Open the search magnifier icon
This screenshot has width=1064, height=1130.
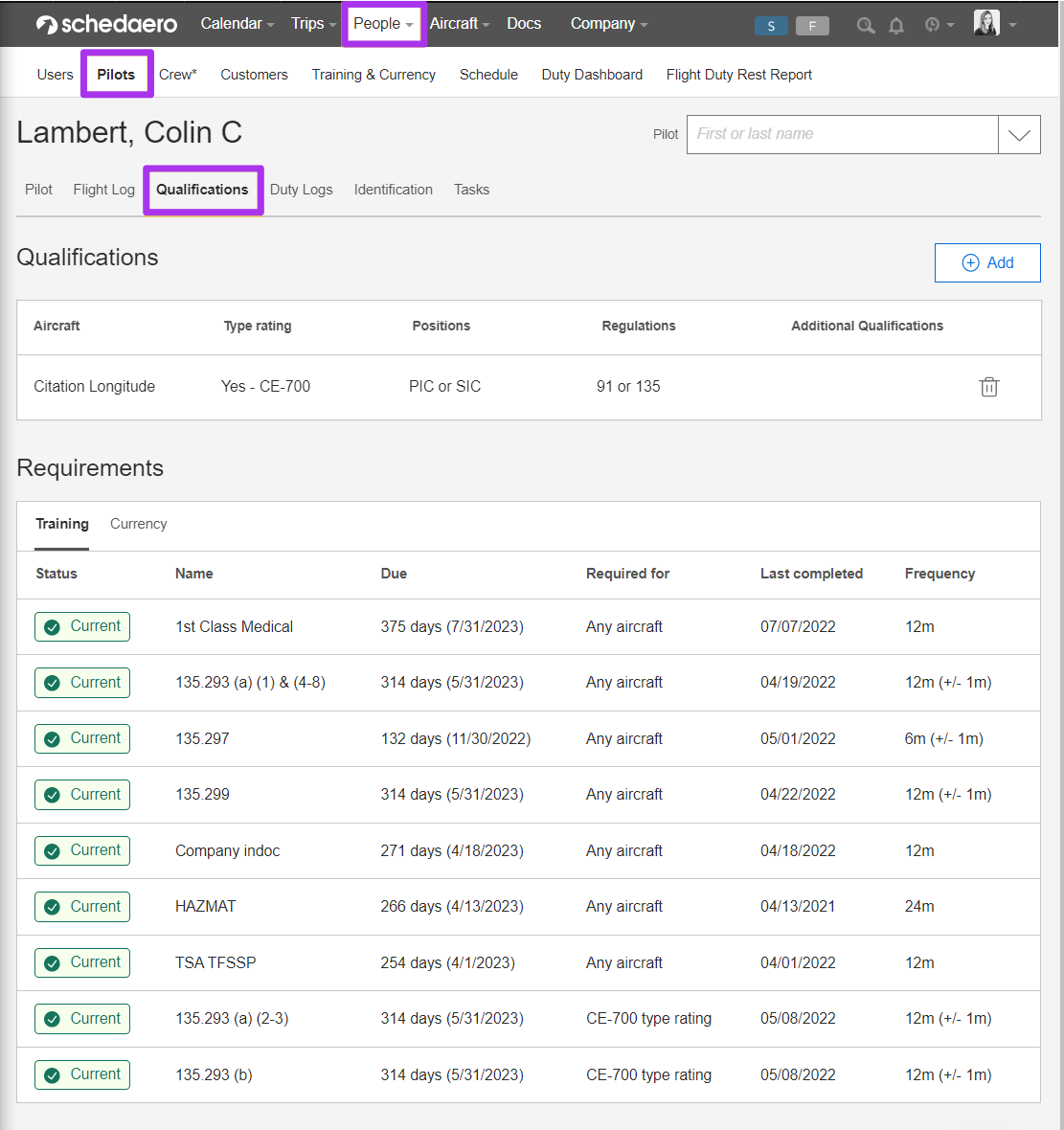click(x=865, y=26)
